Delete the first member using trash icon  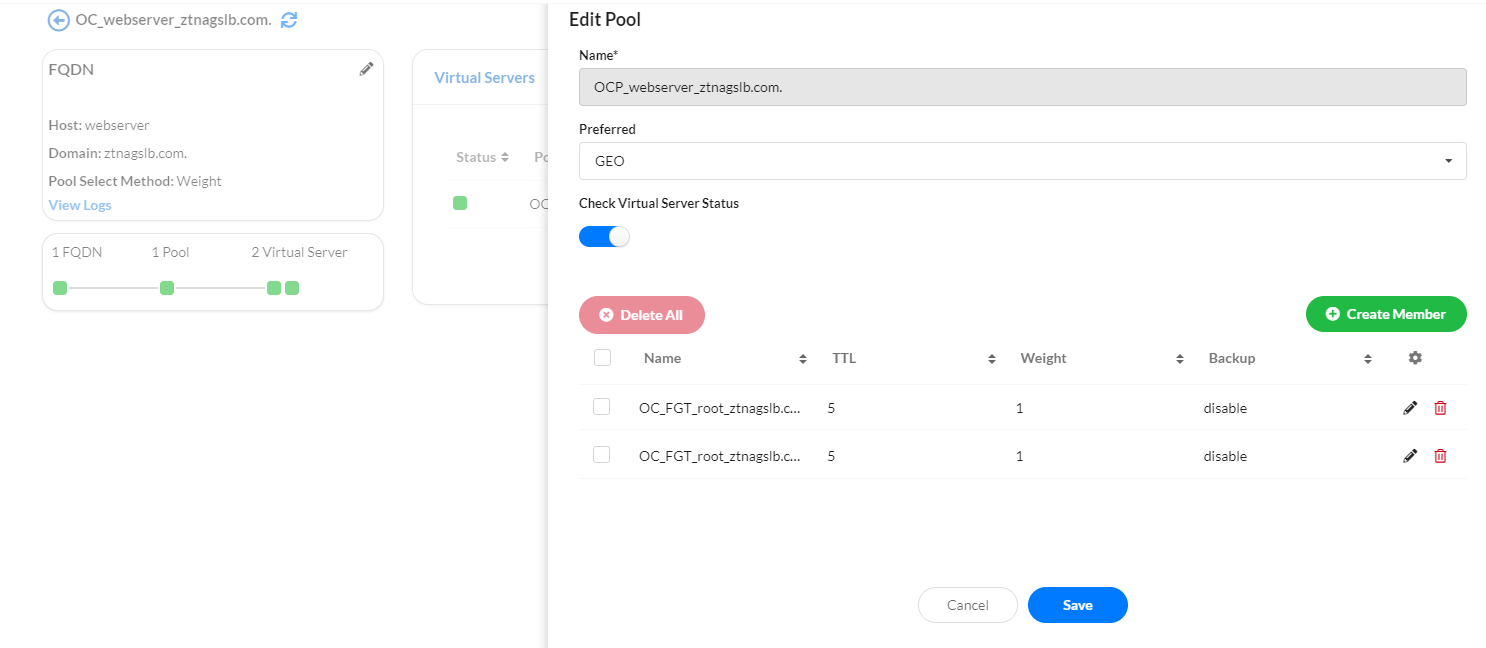tap(1440, 407)
